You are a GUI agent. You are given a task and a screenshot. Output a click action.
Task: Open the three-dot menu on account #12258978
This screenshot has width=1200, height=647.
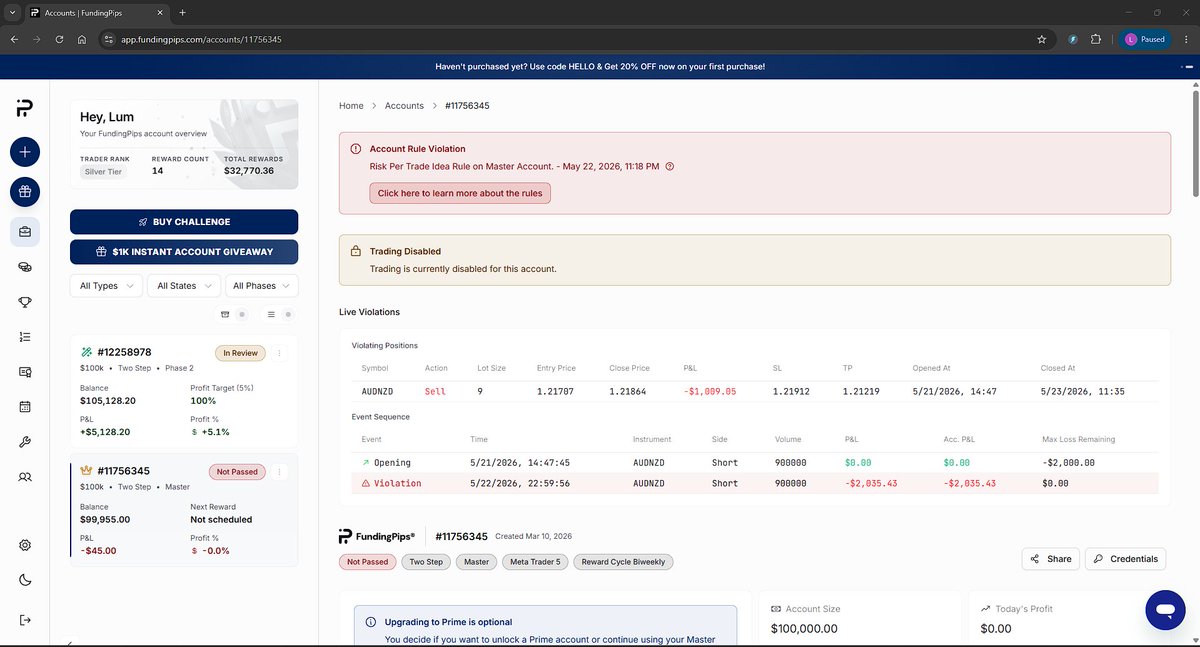coord(279,352)
